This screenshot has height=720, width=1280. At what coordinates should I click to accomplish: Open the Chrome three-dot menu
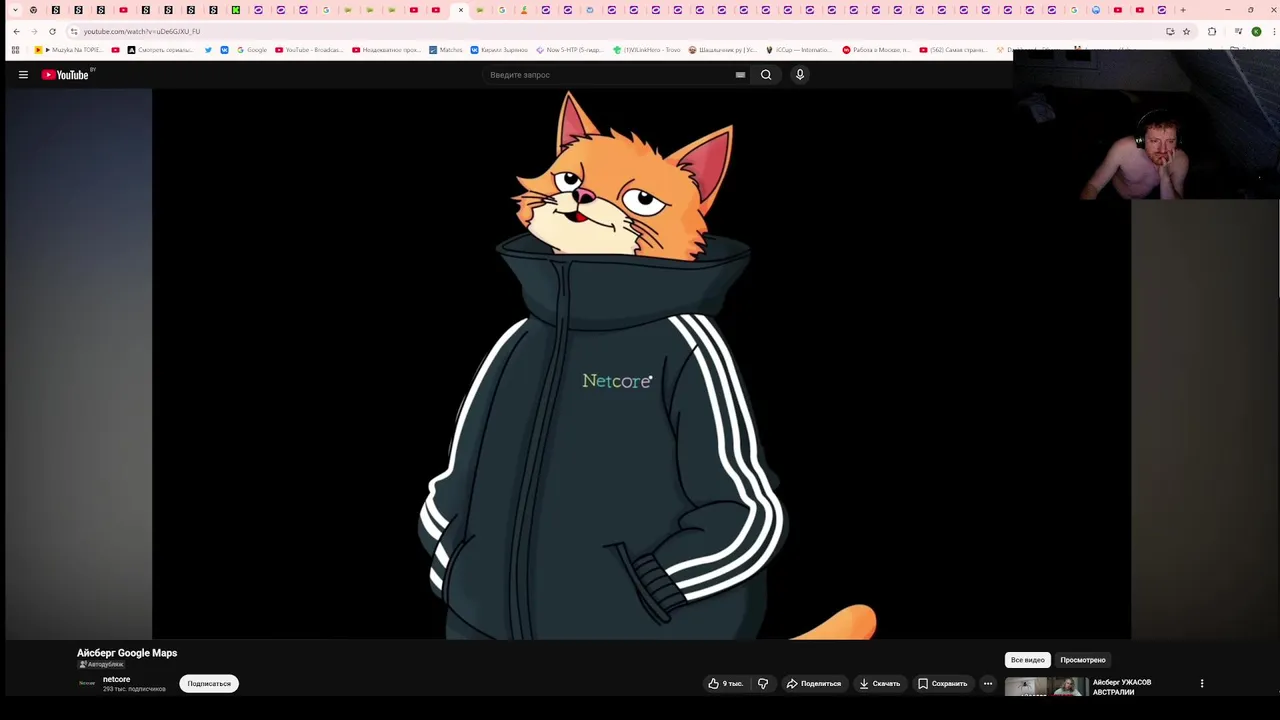(1272, 31)
